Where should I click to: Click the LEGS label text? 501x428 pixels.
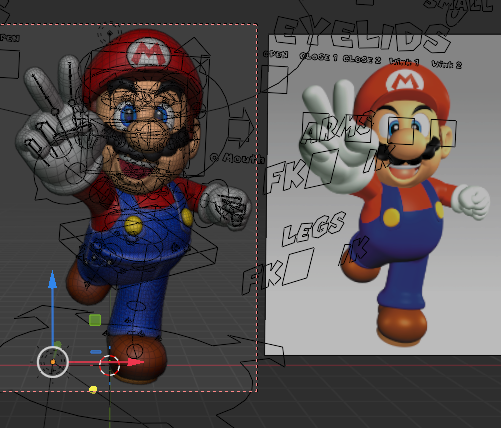tap(314, 229)
